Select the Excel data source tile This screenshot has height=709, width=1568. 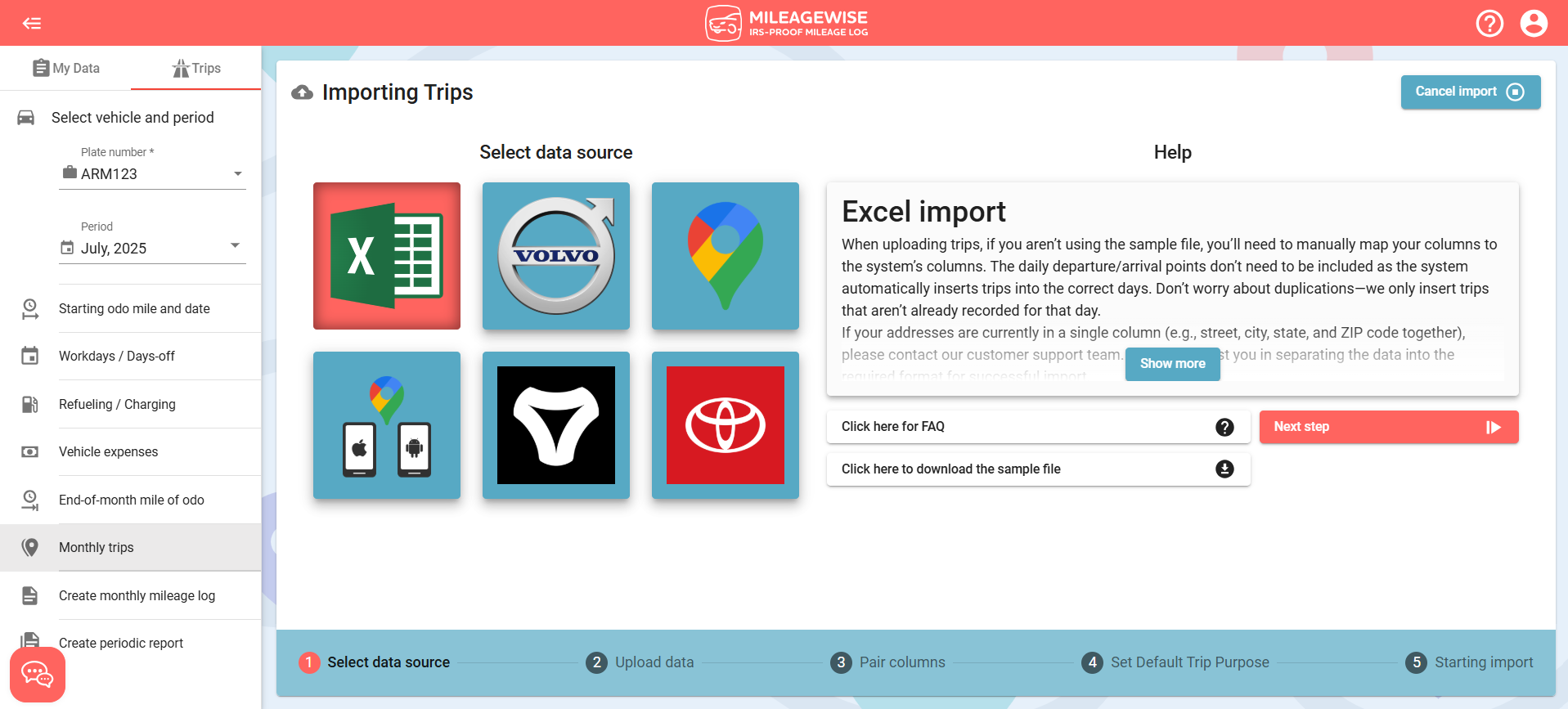pyautogui.click(x=387, y=256)
